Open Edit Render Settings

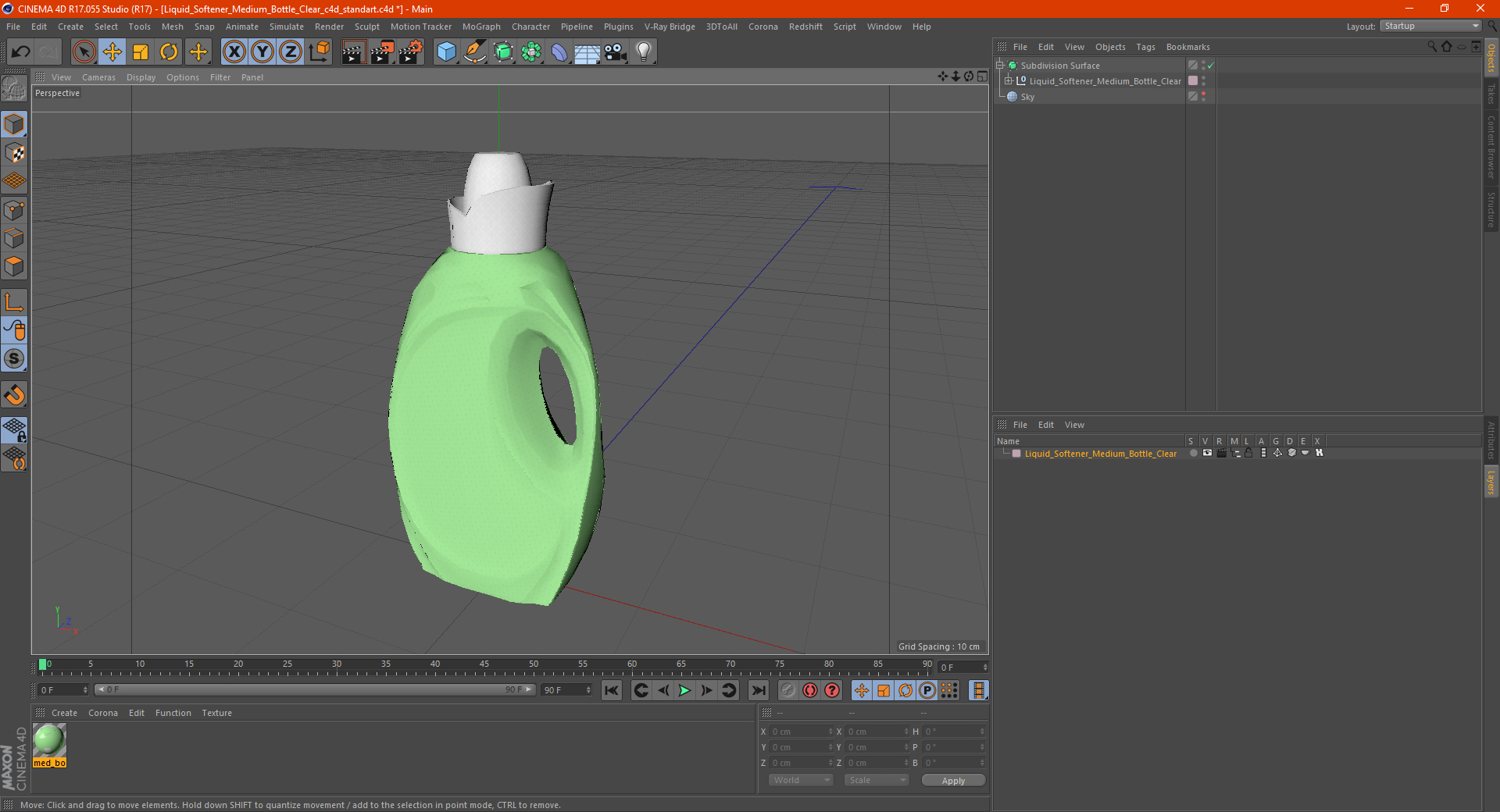click(411, 52)
